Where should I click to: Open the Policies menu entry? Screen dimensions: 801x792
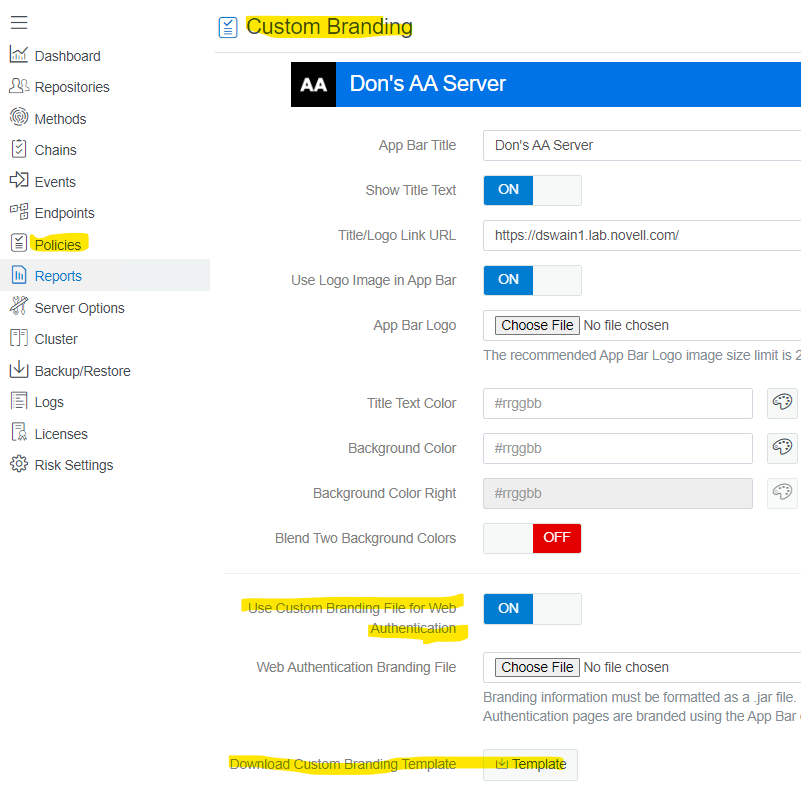click(x=60, y=244)
